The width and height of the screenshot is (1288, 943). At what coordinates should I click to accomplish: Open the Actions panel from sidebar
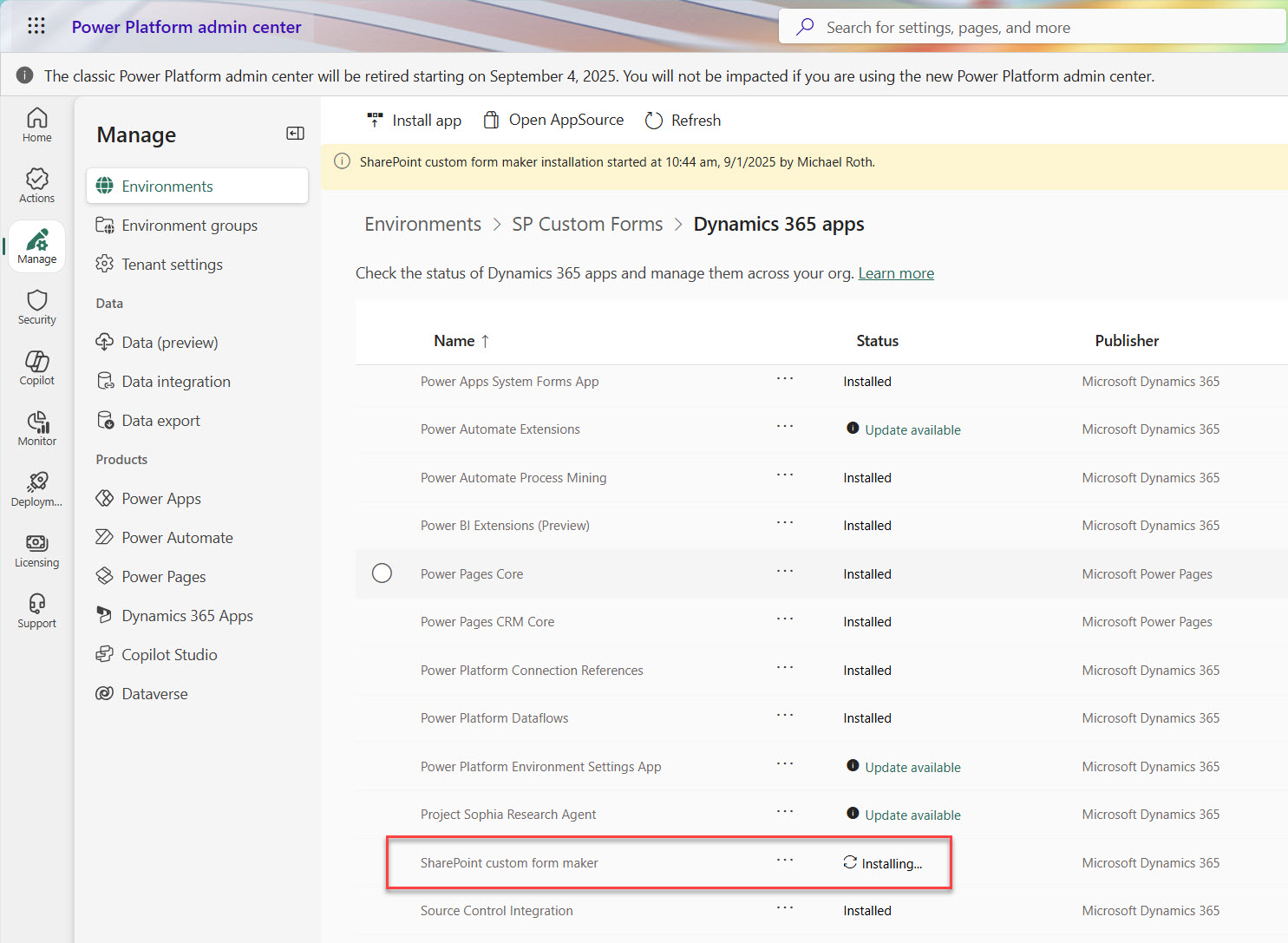tap(36, 184)
